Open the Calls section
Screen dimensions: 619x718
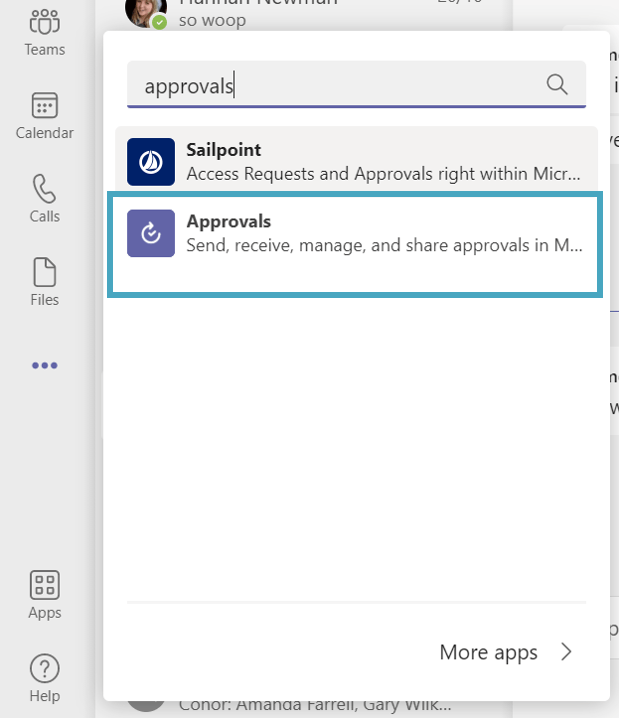44,199
